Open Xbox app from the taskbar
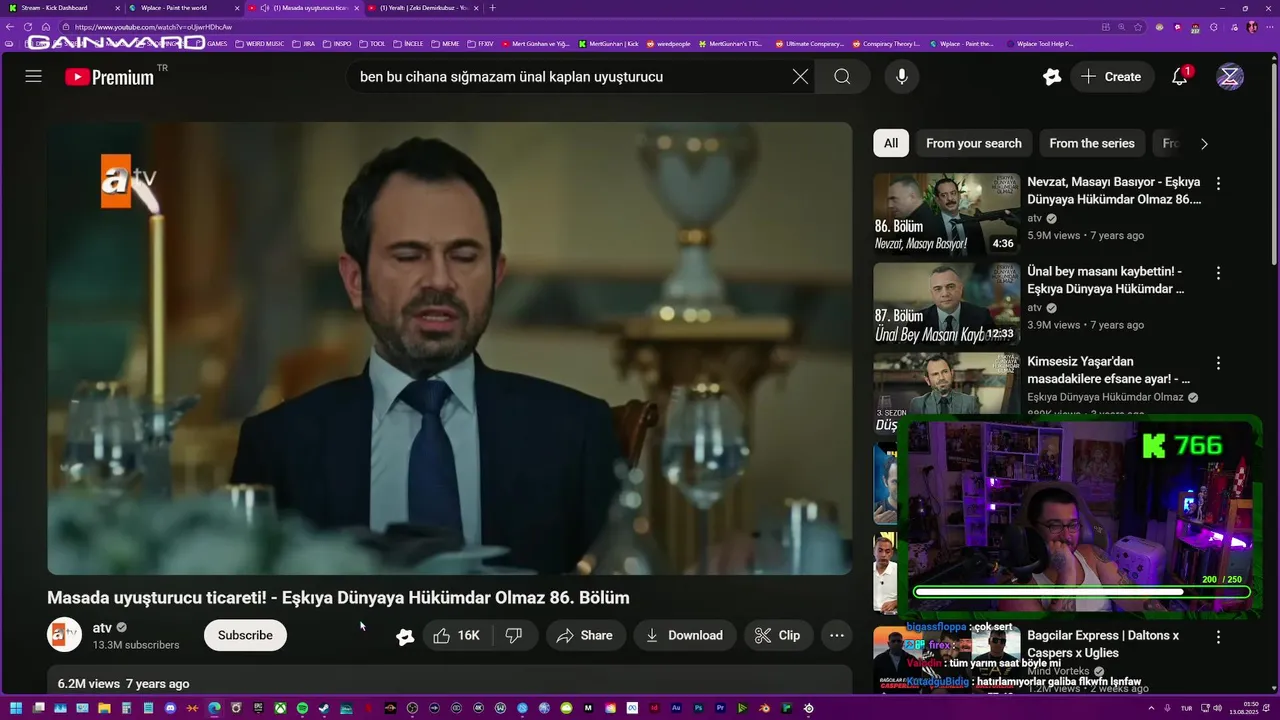 (x=280, y=709)
